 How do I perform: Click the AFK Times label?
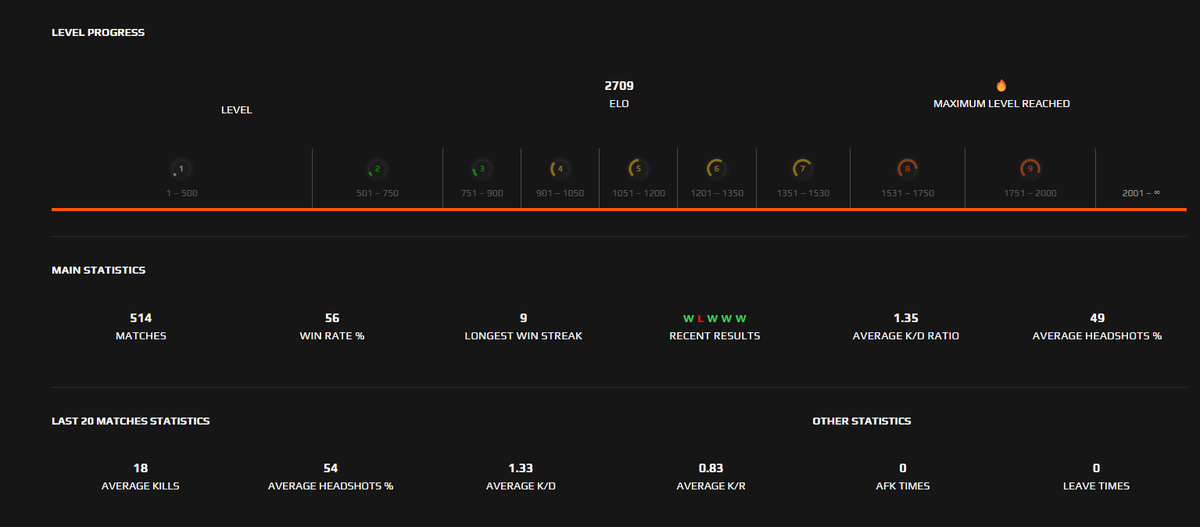[901, 486]
